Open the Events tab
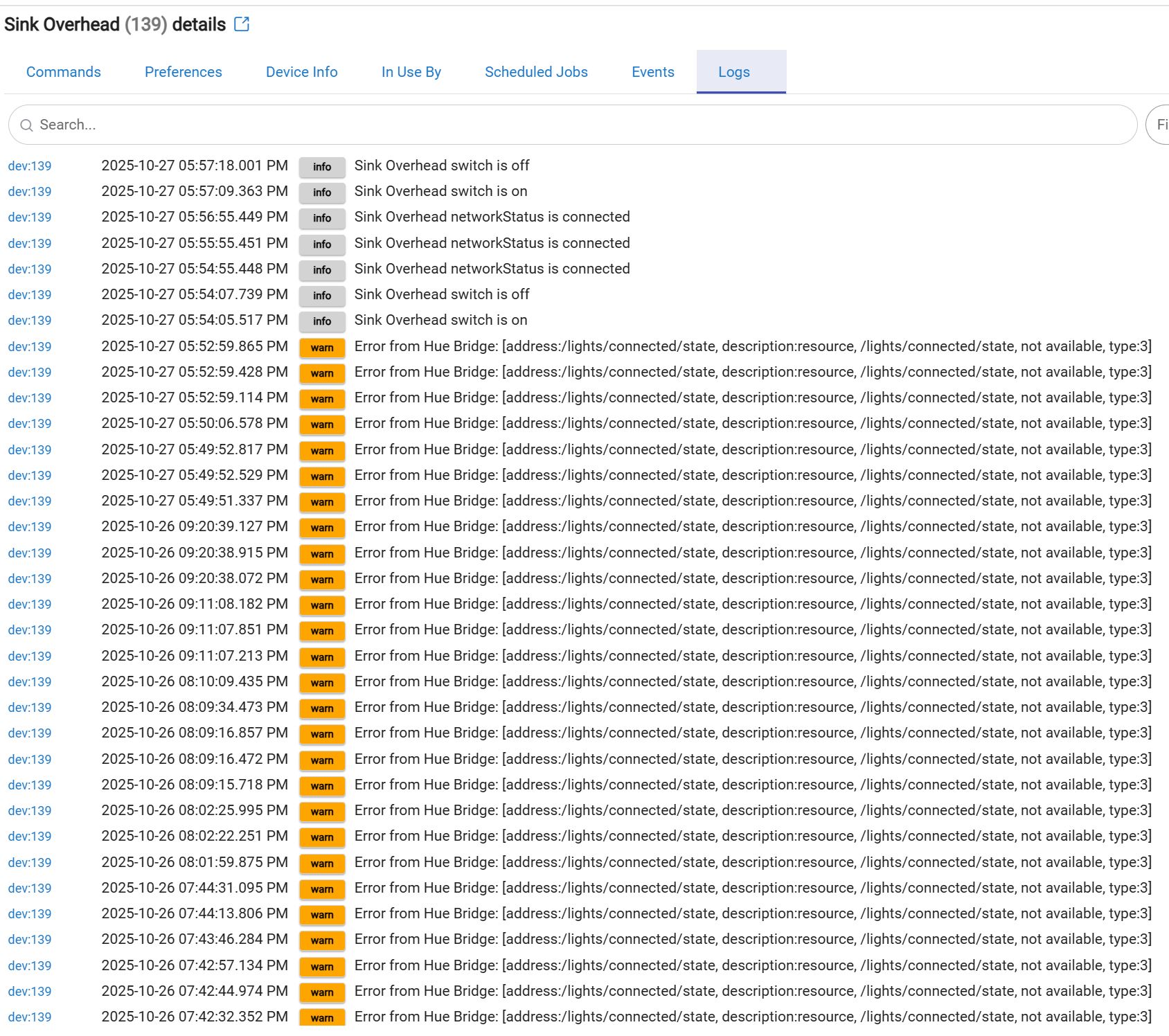 [x=653, y=72]
